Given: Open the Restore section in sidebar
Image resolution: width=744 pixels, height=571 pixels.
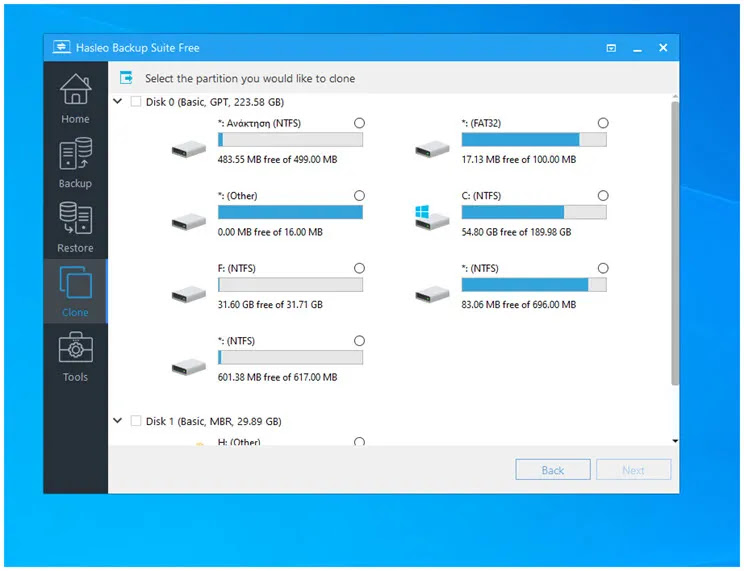Looking at the screenshot, I should tap(75, 227).
